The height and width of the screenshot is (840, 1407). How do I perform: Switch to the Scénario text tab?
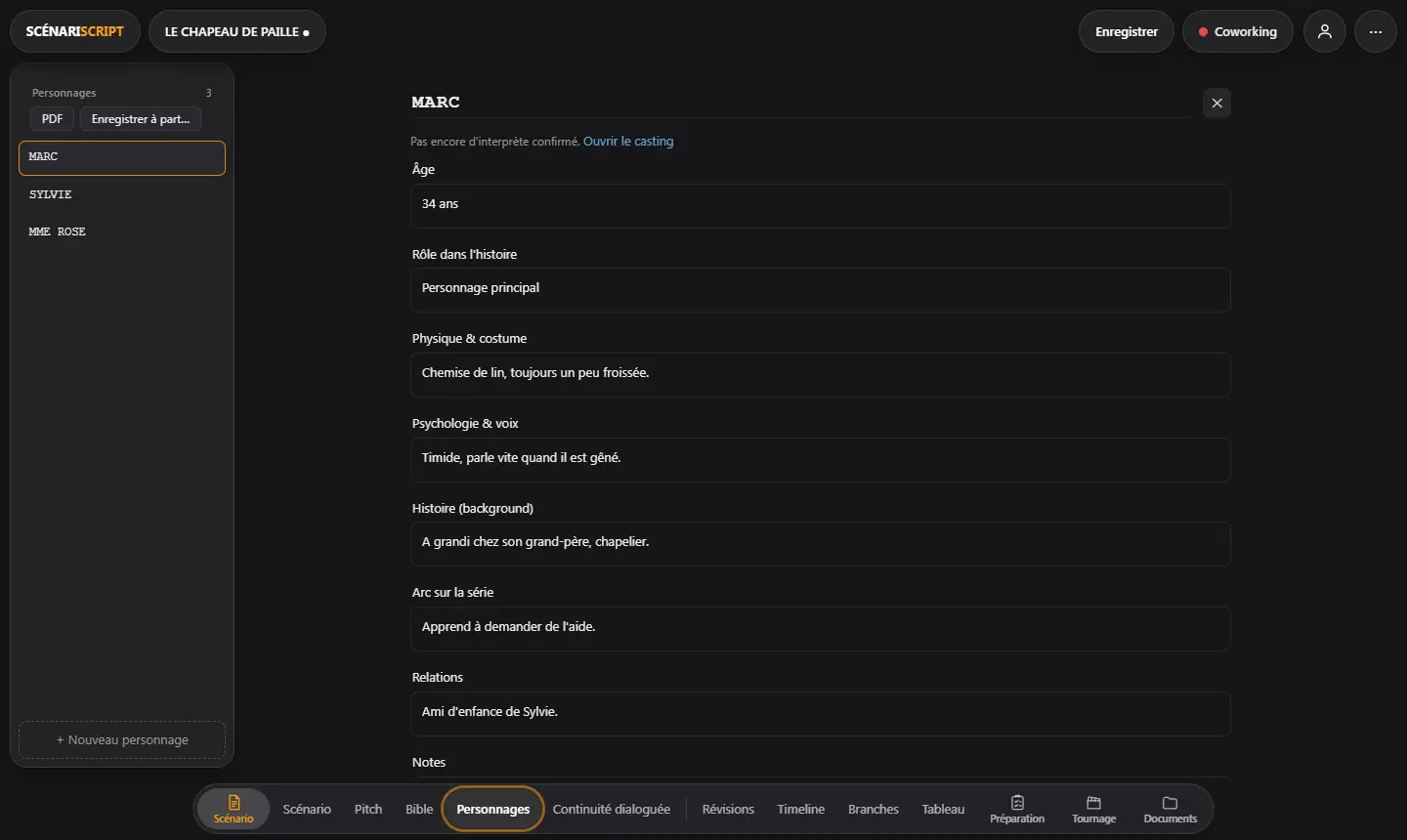pyautogui.click(x=307, y=809)
